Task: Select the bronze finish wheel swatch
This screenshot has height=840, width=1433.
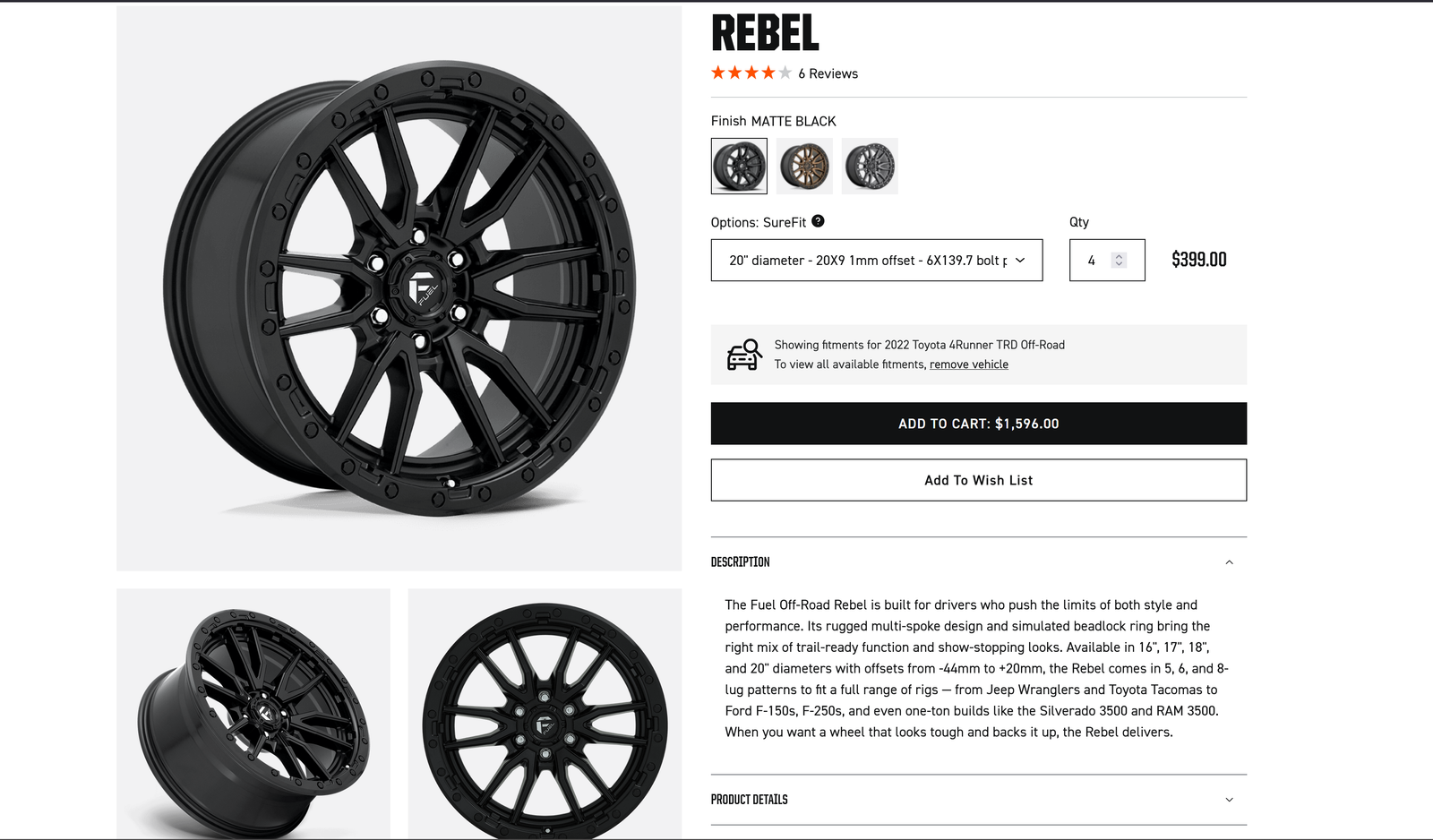Action: 804,166
